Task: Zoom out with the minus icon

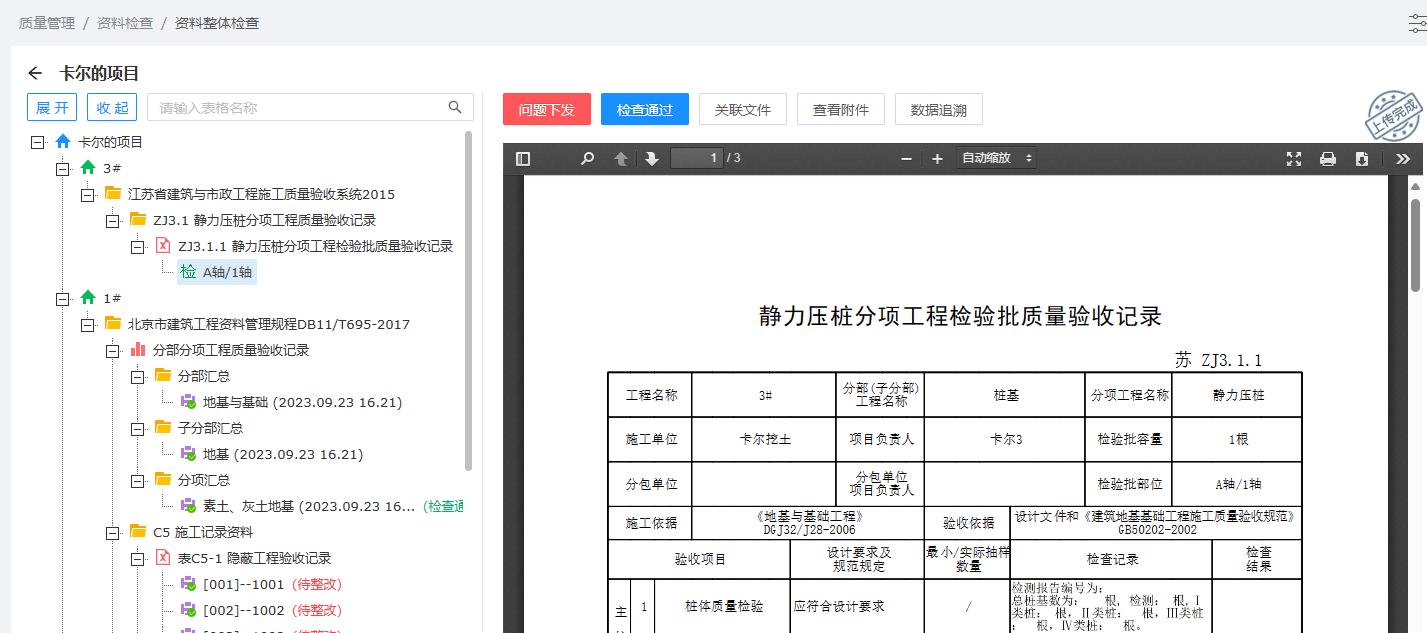Action: click(907, 158)
